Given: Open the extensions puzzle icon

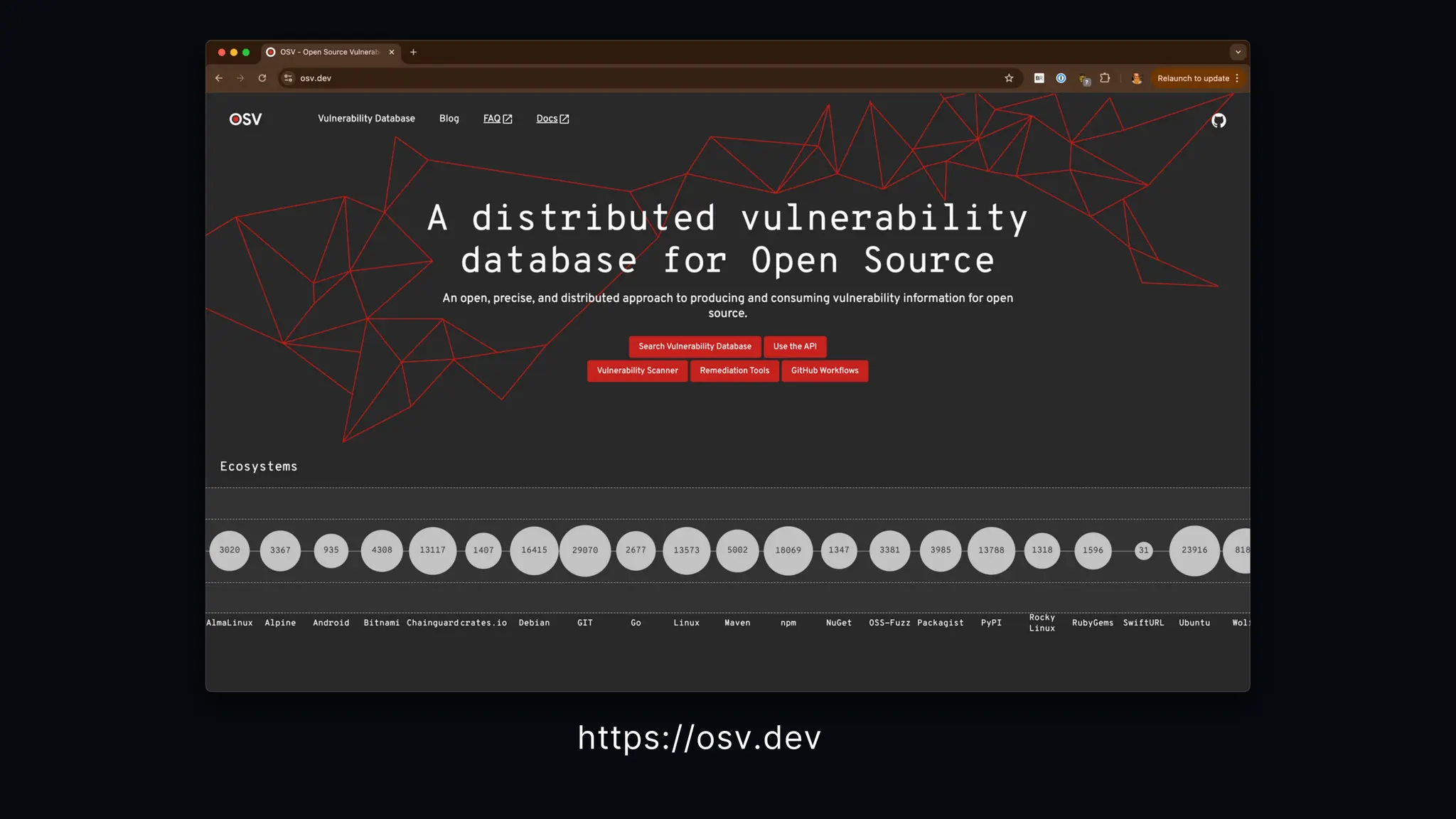Looking at the screenshot, I should 1105,78.
